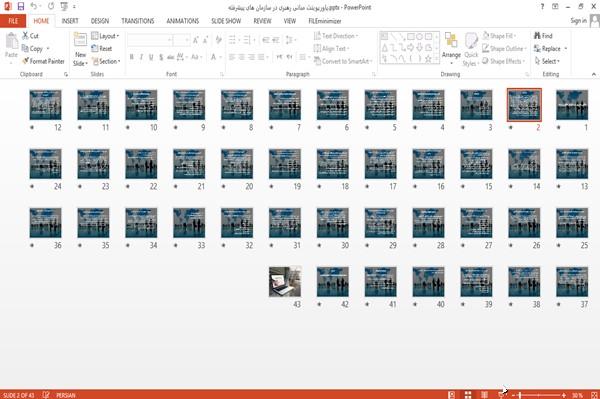The height and width of the screenshot is (399, 600).
Task: Click the Replace button
Action: coord(551,49)
